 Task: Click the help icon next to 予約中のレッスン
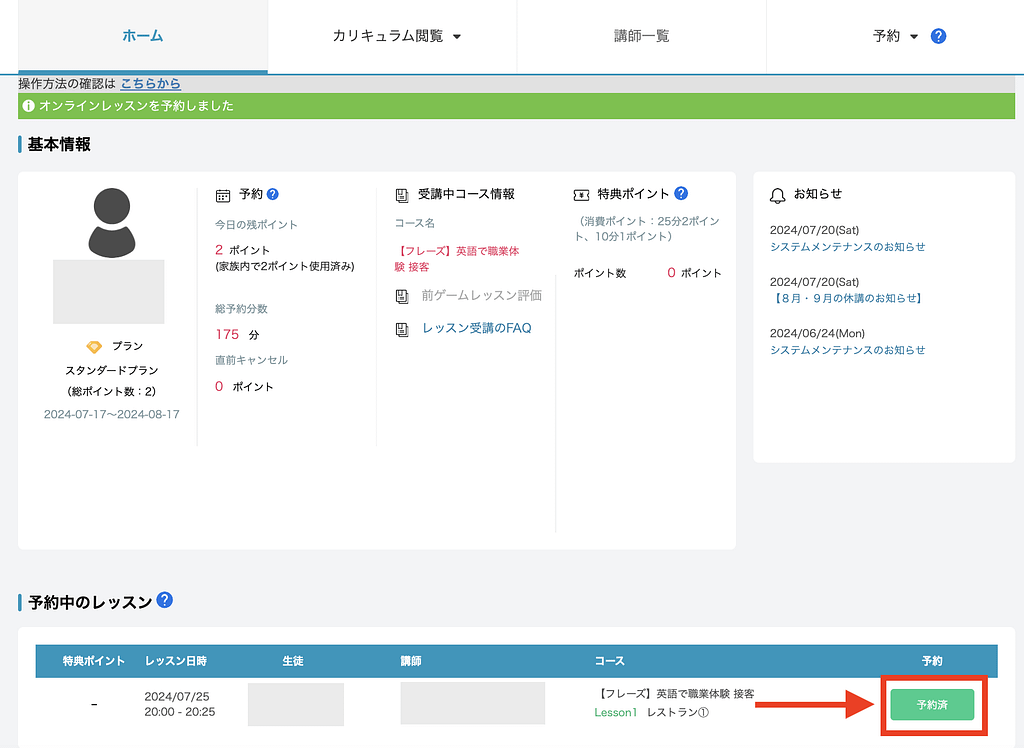pos(165,600)
